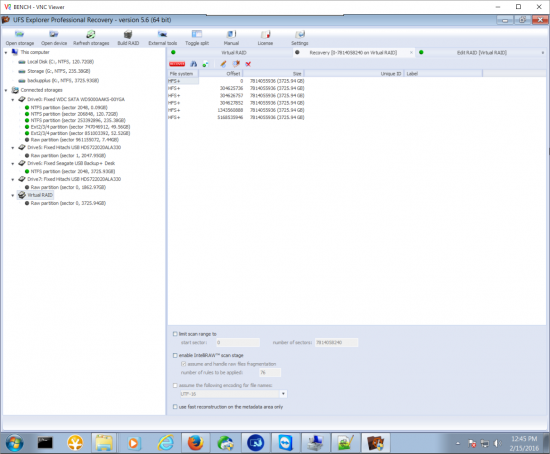
Task: Click the Connected storages icon
Action: [x=15, y=90]
